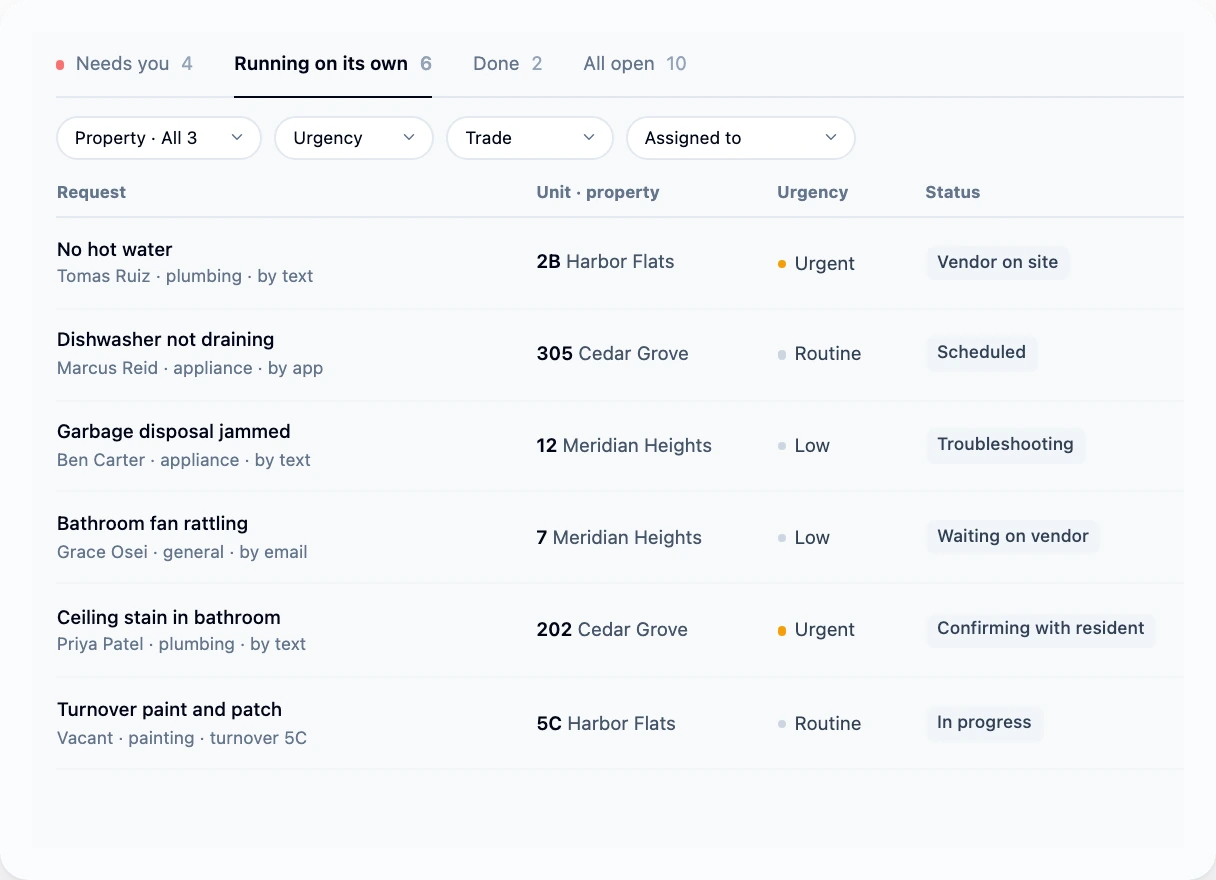This screenshot has width=1216, height=880.
Task: Open the Done tab
Action: [x=507, y=64]
